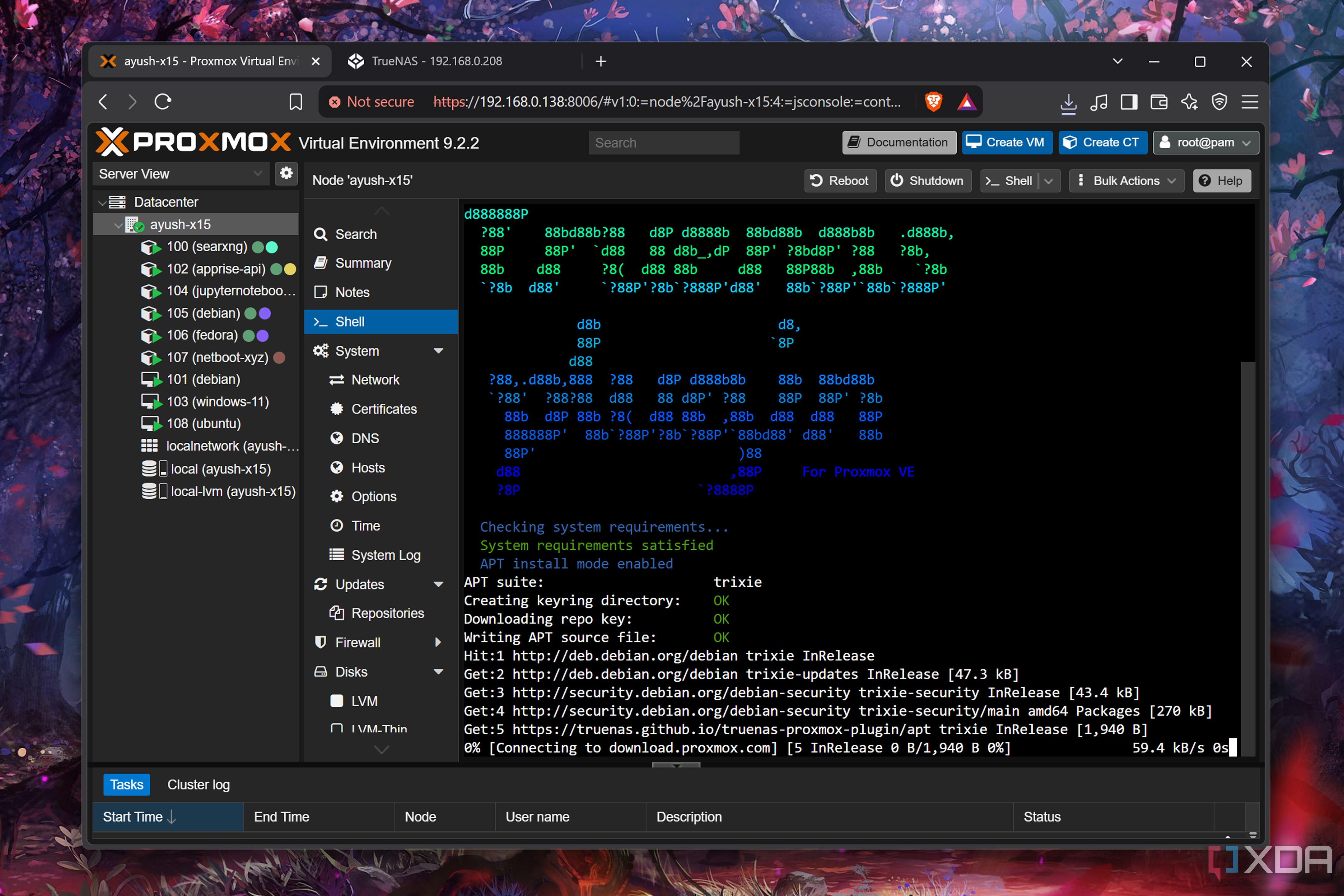Open the Bulk Actions dropdown
Viewport: 1344px width, 896px height.
click(1126, 180)
